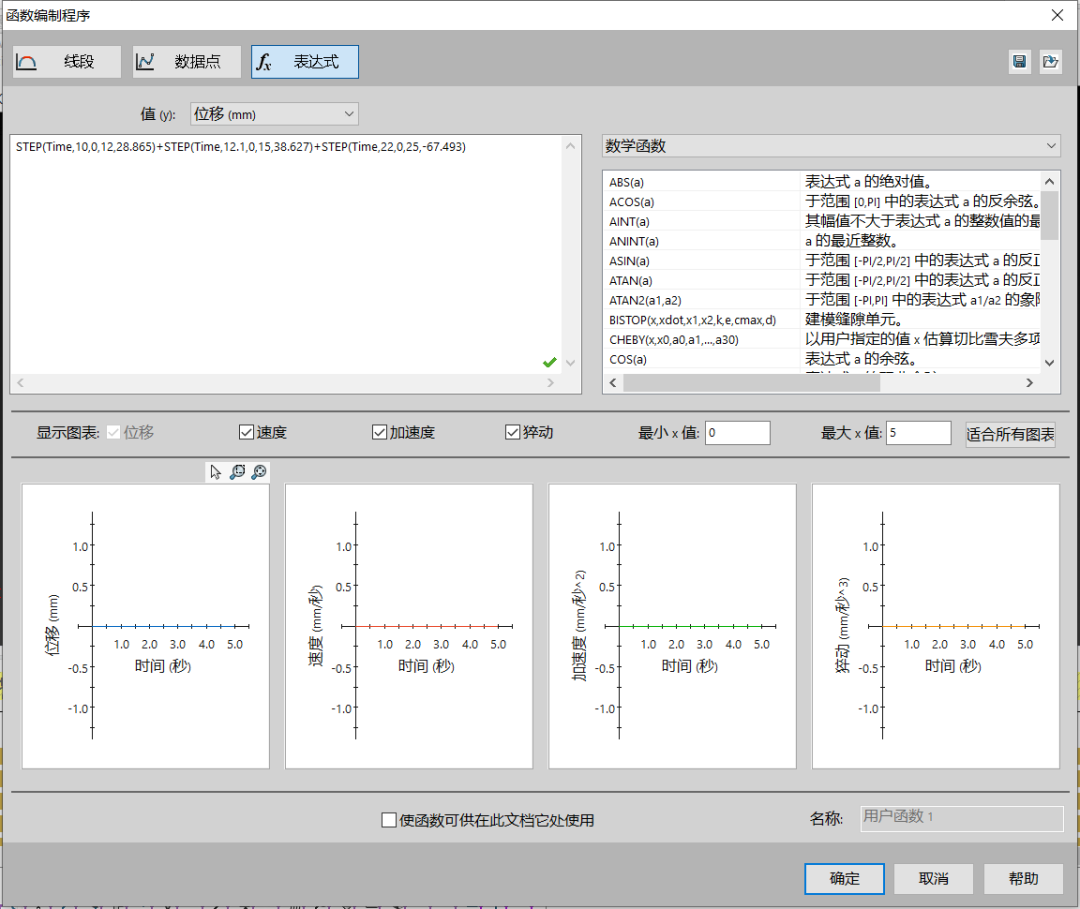Enable 使函数可供在此文档它处使用 checkbox

[x=389, y=821]
